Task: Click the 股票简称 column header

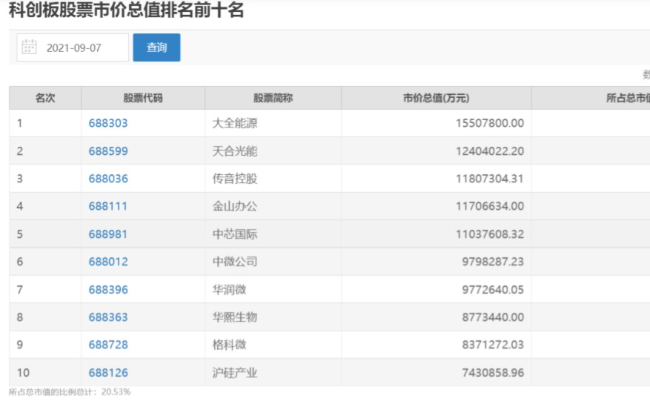Action: (x=273, y=98)
